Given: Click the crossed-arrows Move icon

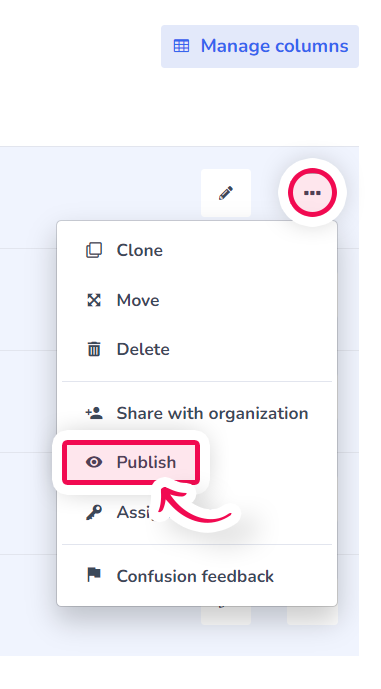Looking at the screenshot, I should click(x=94, y=300).
